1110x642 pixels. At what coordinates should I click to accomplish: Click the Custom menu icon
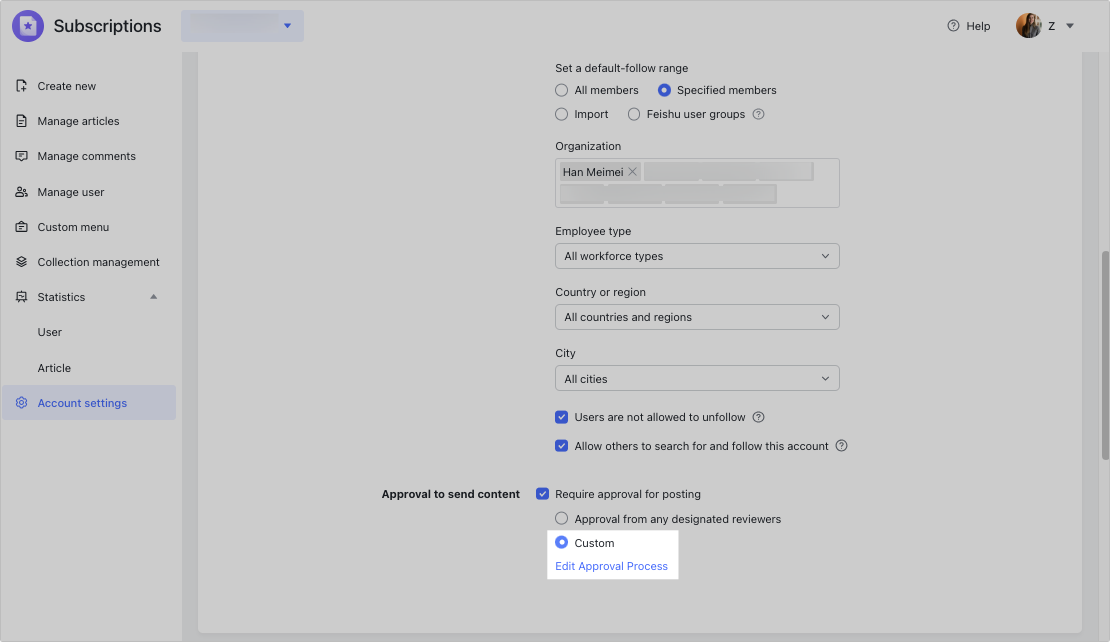[21, 227]
